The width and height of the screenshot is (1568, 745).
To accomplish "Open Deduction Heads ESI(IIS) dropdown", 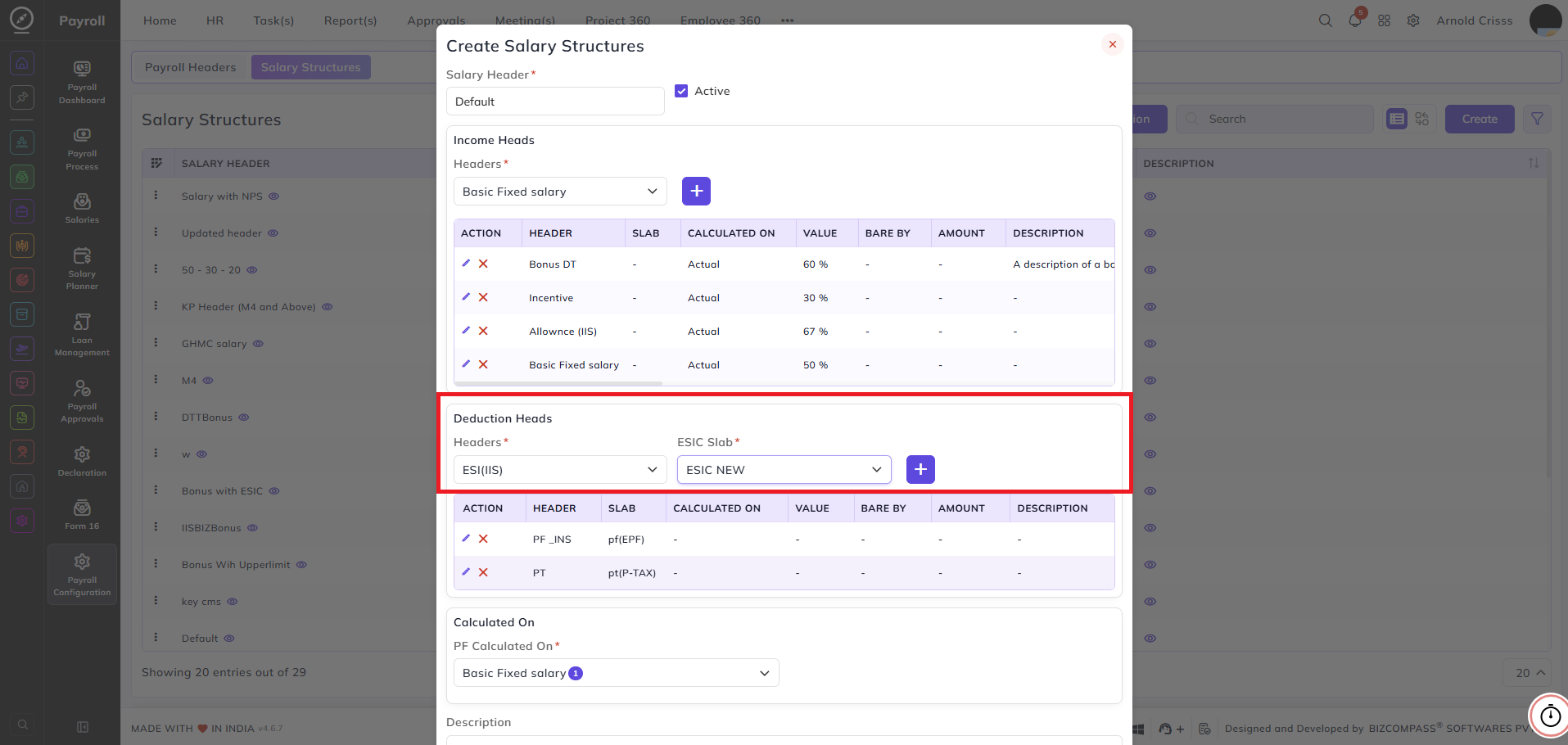I will tap(560, 470).
